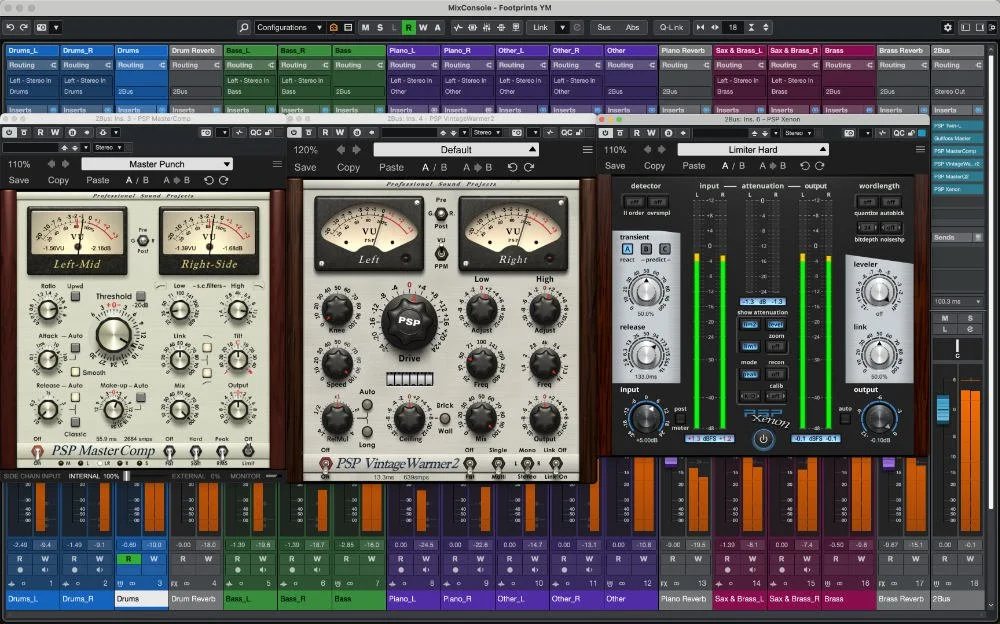The height and width of the screenshot is (624, 1000).
Task: Open Sends section on 2Bus channel
Action: click(x=957, y=237)
